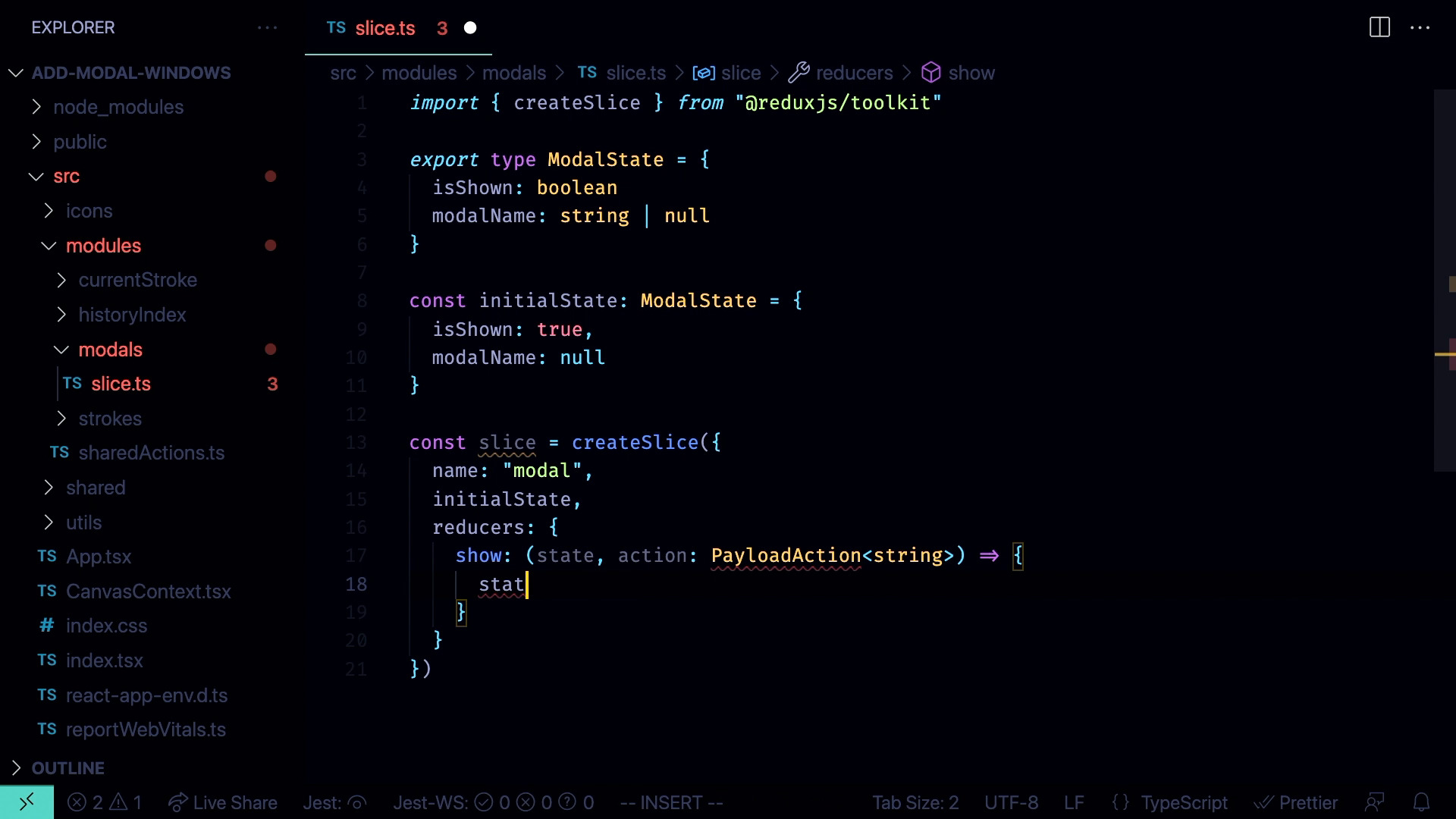Select the slice.ts editor tab

coord(384,28)
